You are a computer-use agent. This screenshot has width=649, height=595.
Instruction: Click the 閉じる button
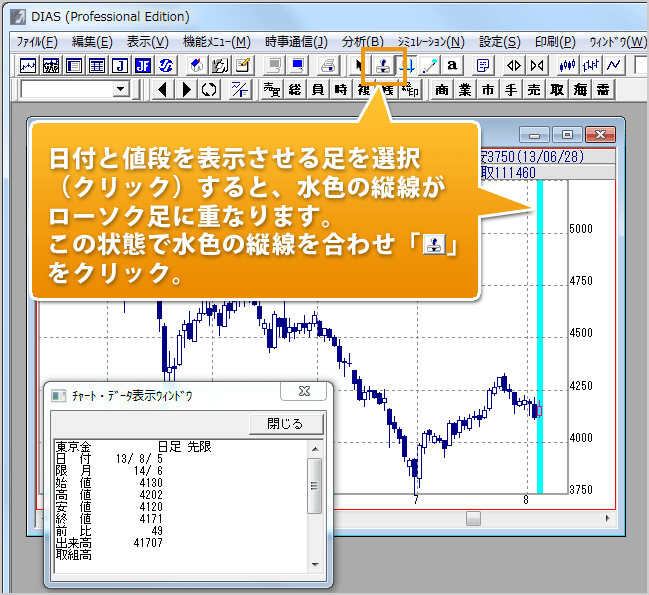tap(286, 423)
